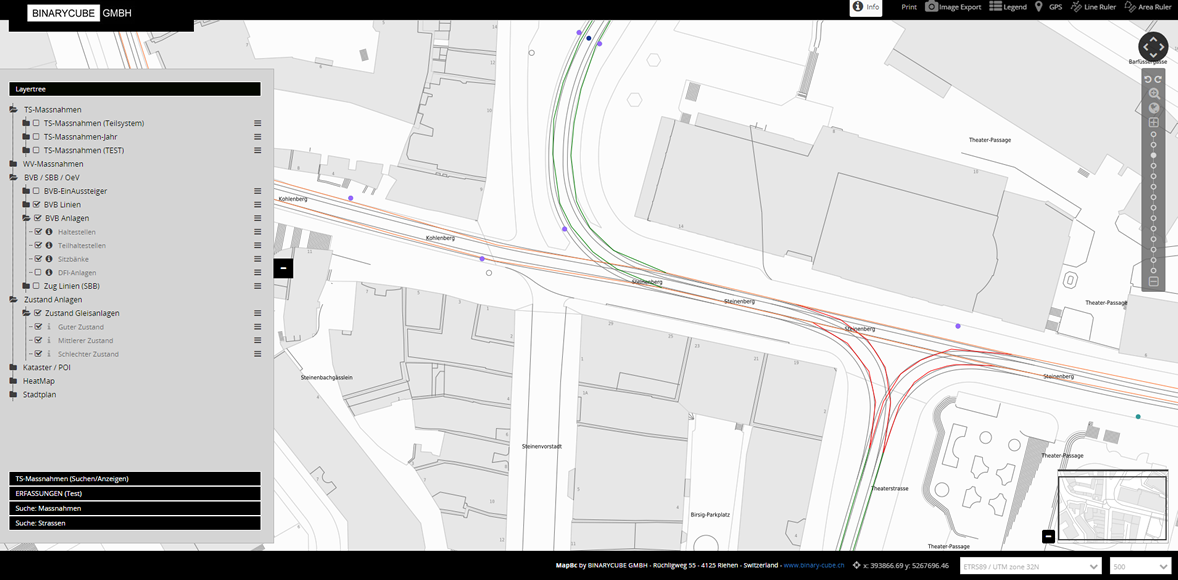Viewport: 1178px width, 580px height.
Task: Expand the Kataster / POI folder
Action: pyautogui.click(x=14, y=368)
